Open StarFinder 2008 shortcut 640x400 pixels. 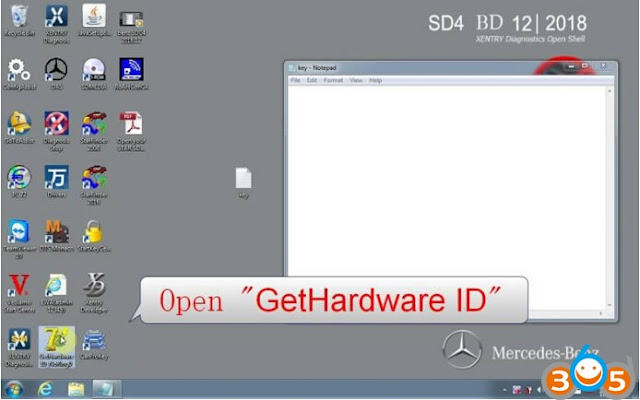(x=94, y=131)
